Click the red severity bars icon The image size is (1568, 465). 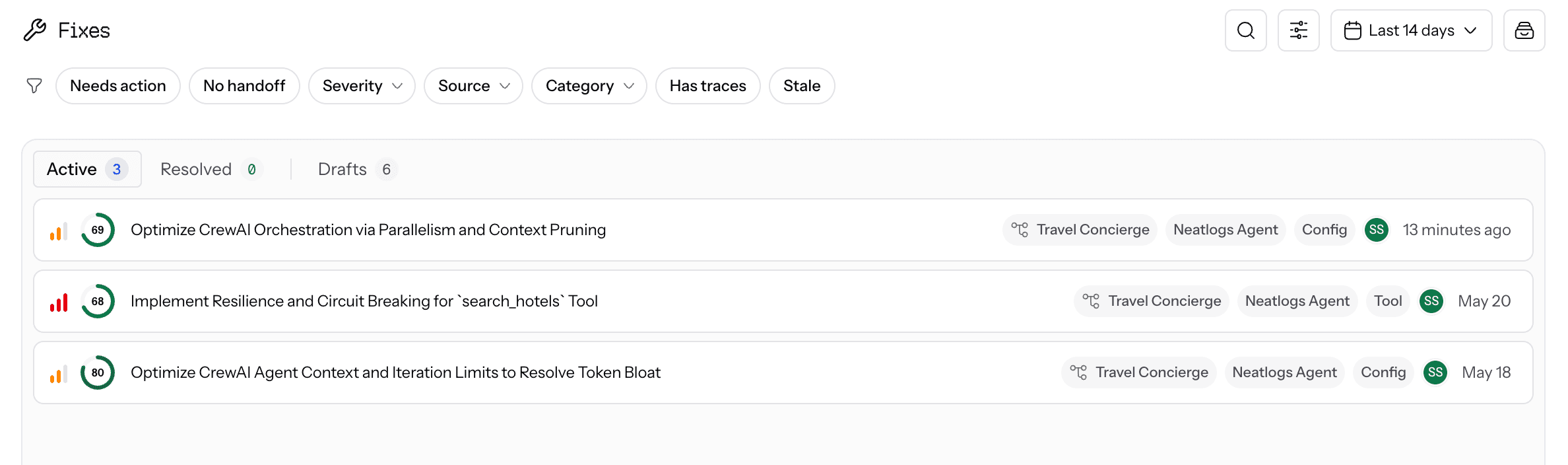click(59, 303)
